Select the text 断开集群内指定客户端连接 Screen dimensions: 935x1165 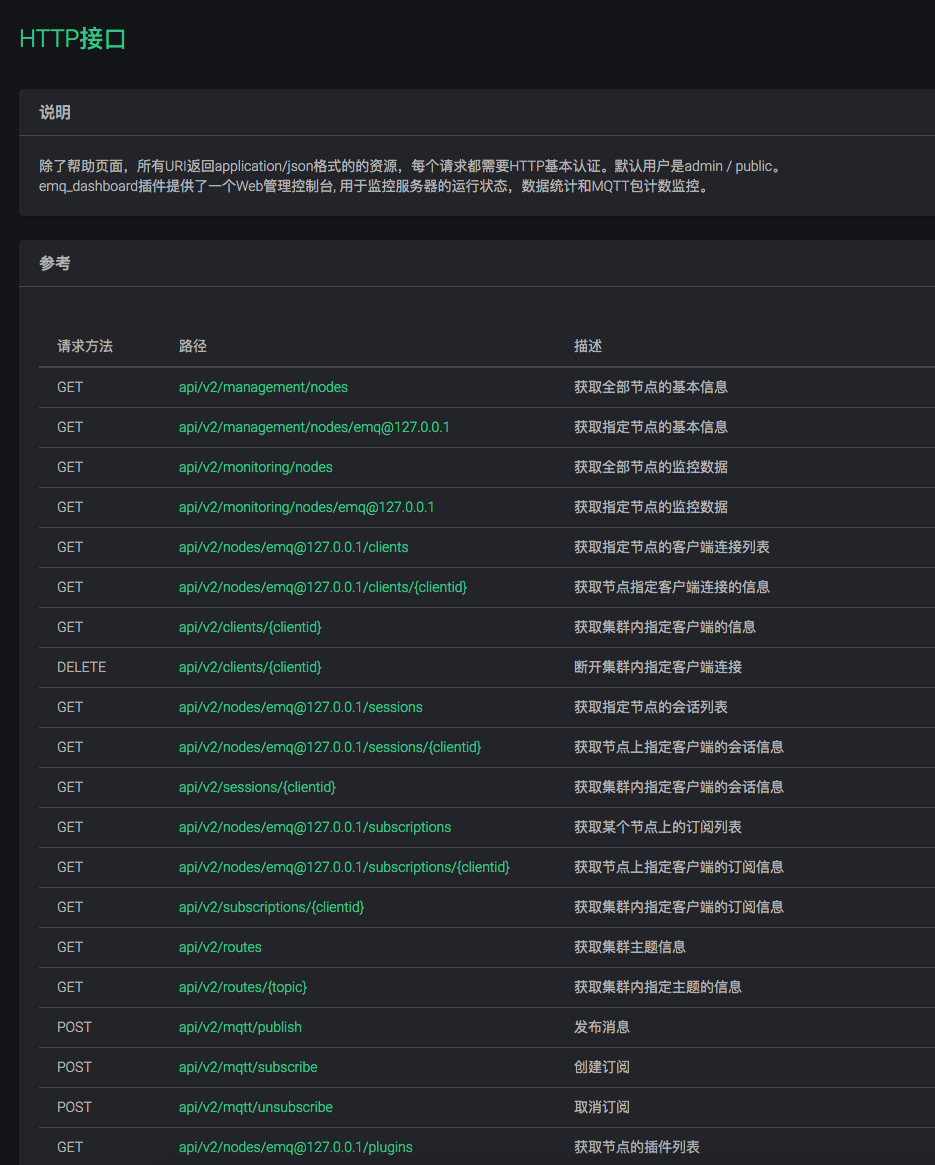[658, 668]
